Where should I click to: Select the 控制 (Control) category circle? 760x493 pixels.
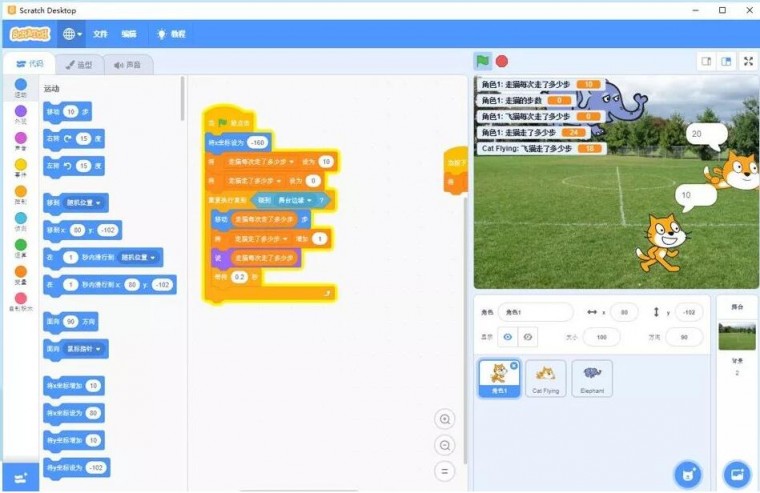pyautogui.click(x=20, y=191)
